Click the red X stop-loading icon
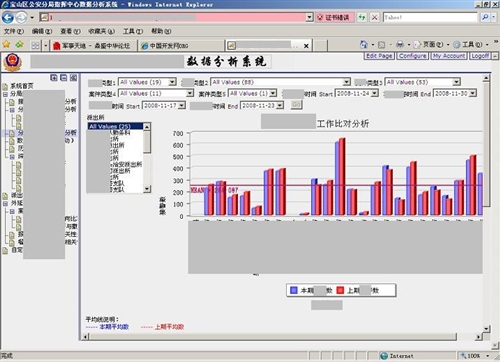This screenshot has width=500, height=362. point(374,17)
